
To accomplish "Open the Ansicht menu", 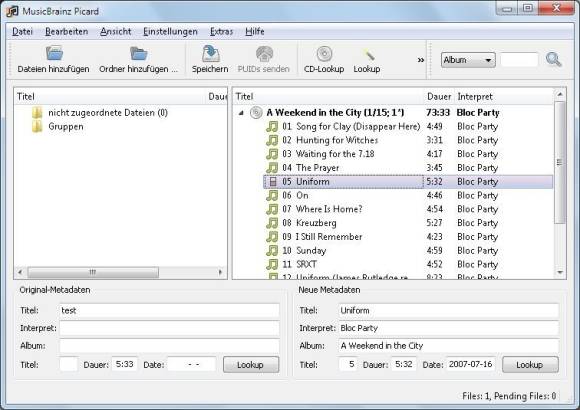I will tap(115, 31).
